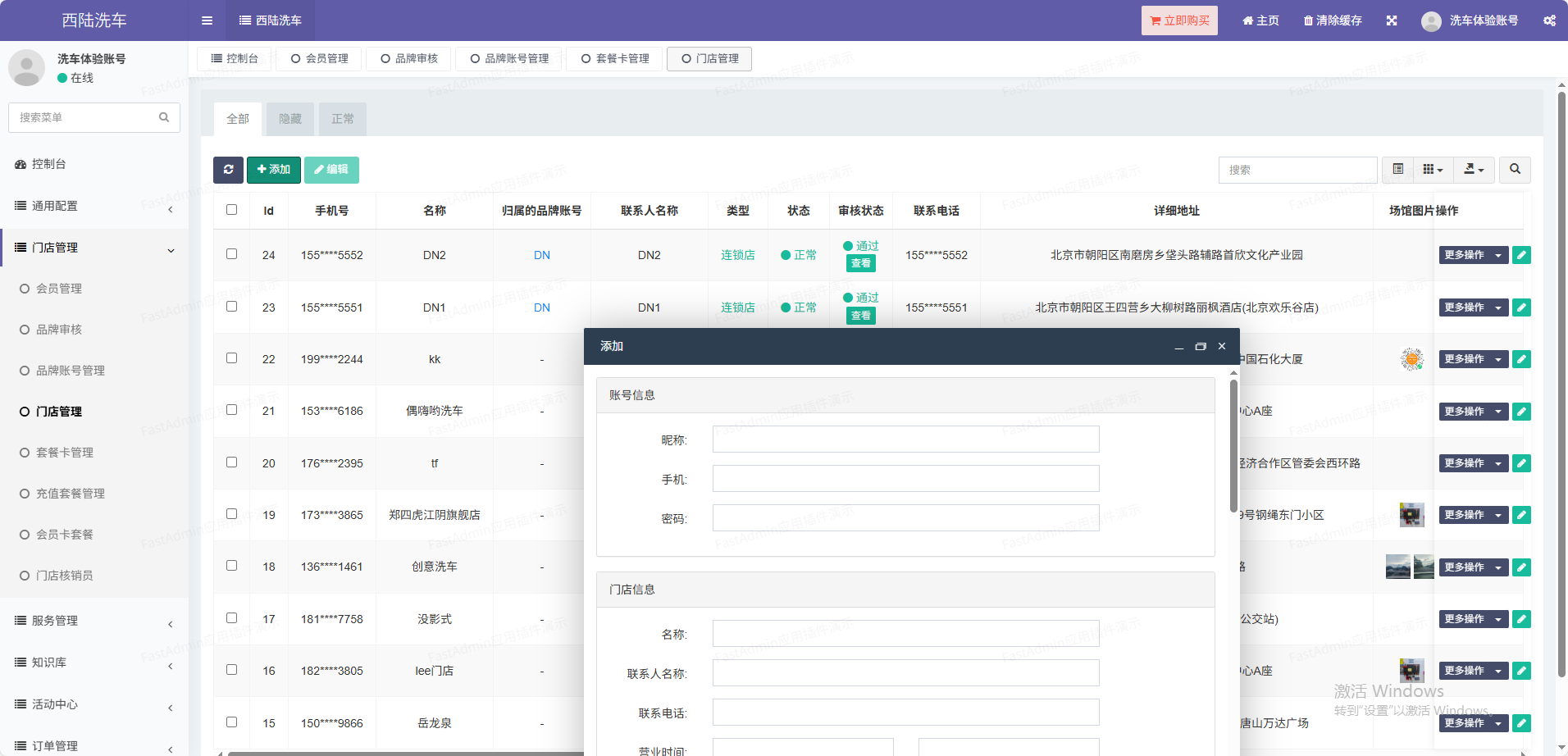Select the checkbox for row Id 21
This screenshot has height=756, width=1568.
tap(232, 410)
